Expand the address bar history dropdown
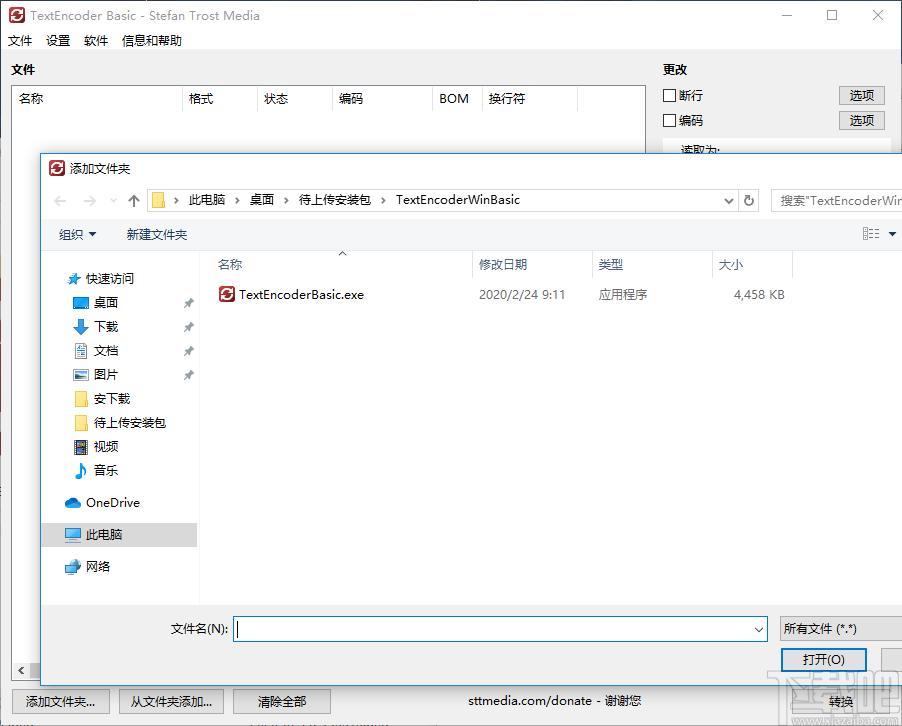 point(728,201)
